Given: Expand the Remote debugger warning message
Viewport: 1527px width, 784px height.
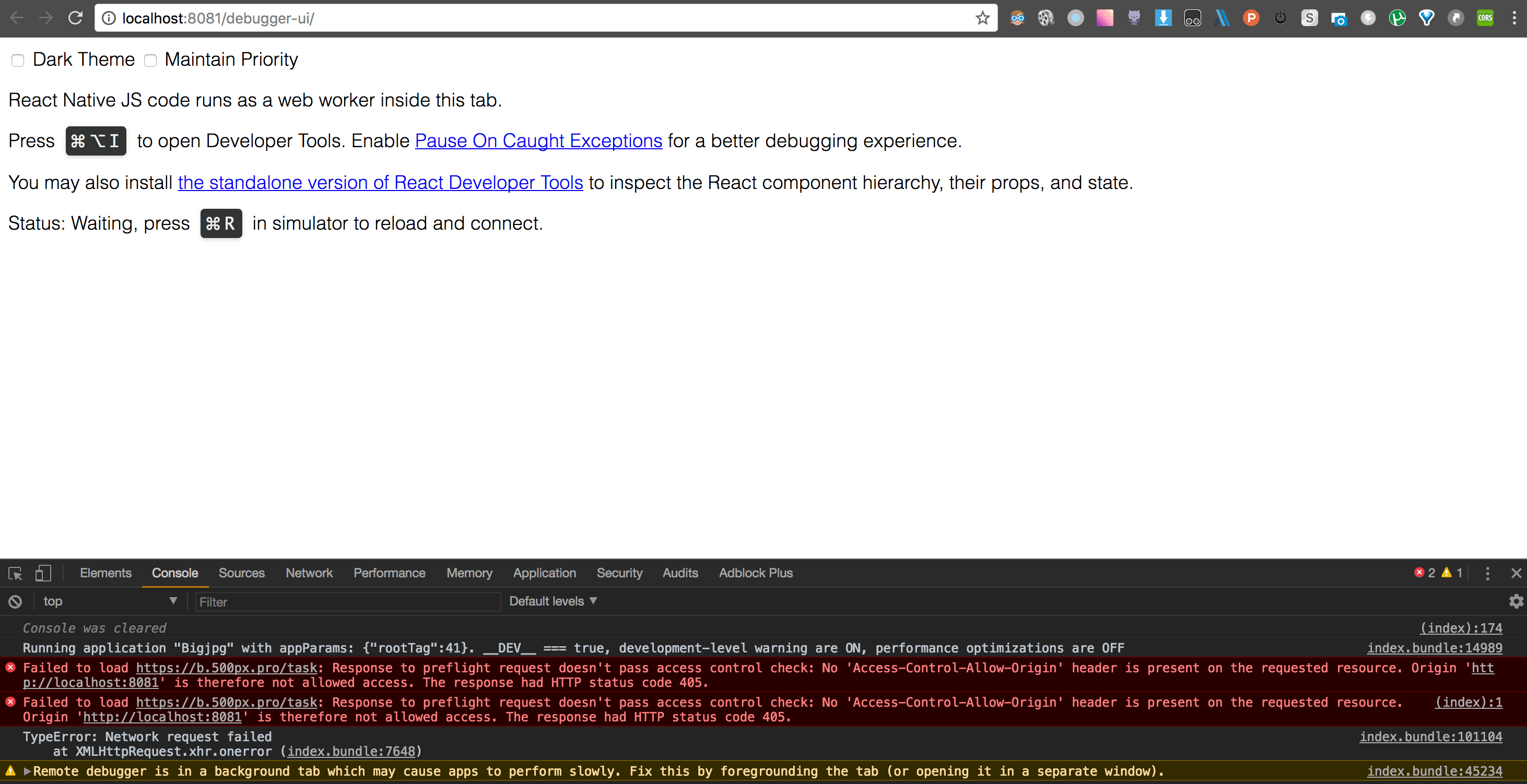Looking at the screenshot, I should 27,771.
